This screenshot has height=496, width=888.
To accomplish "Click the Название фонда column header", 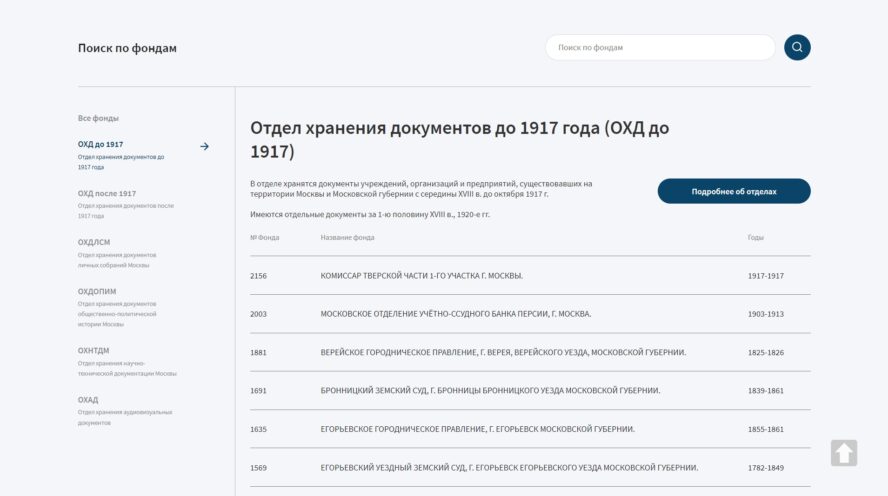I will [x=347, y=238].
